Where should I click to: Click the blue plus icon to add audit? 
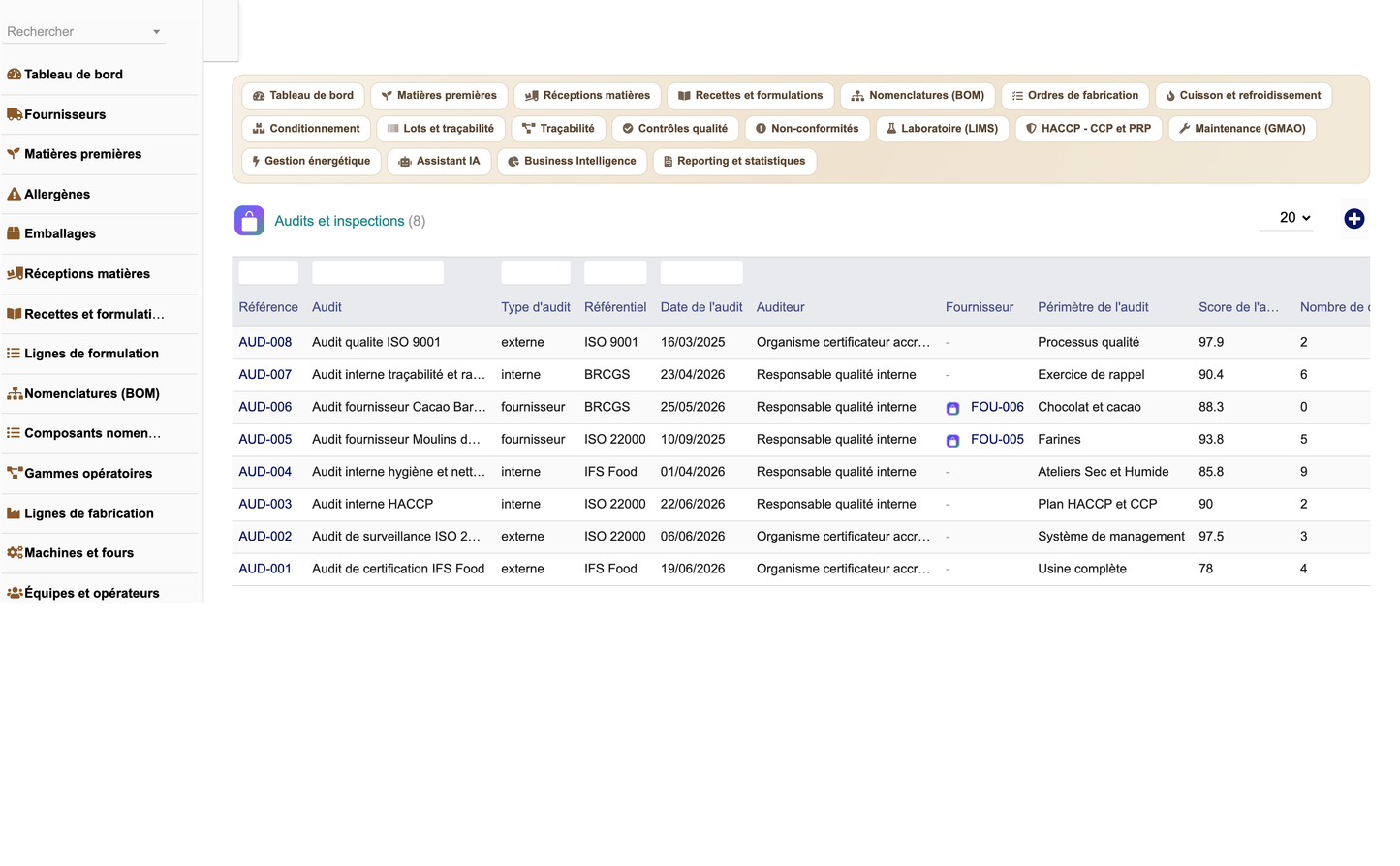[x=1354, y=219]
